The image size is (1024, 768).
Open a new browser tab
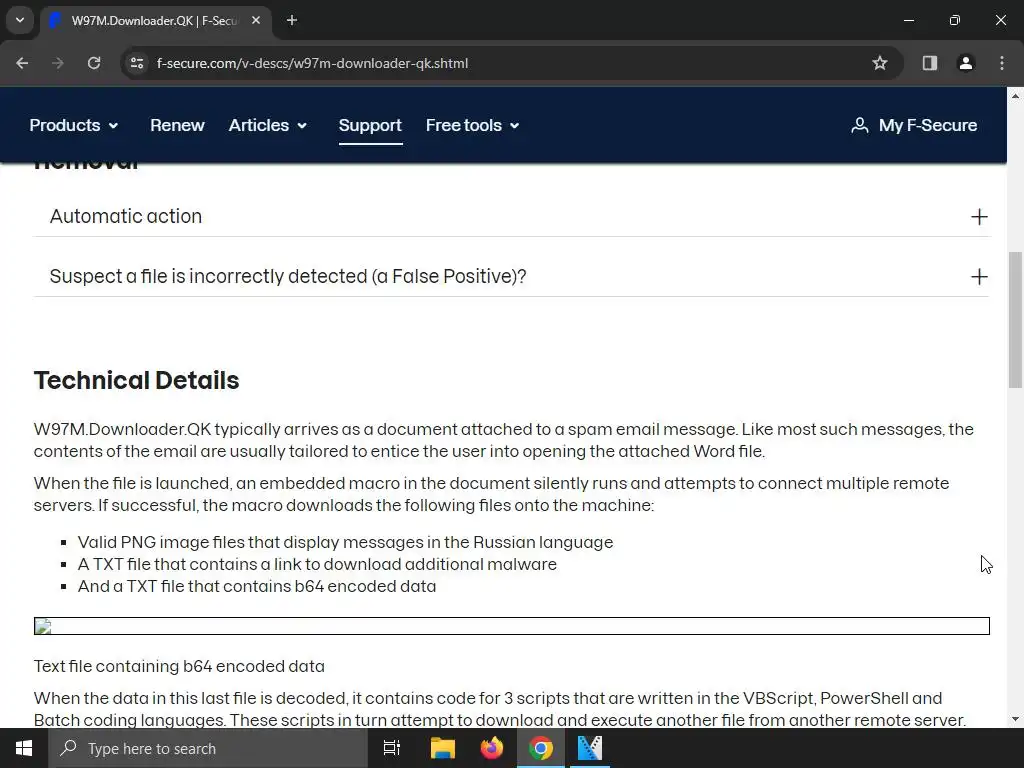tap(292, 20)
